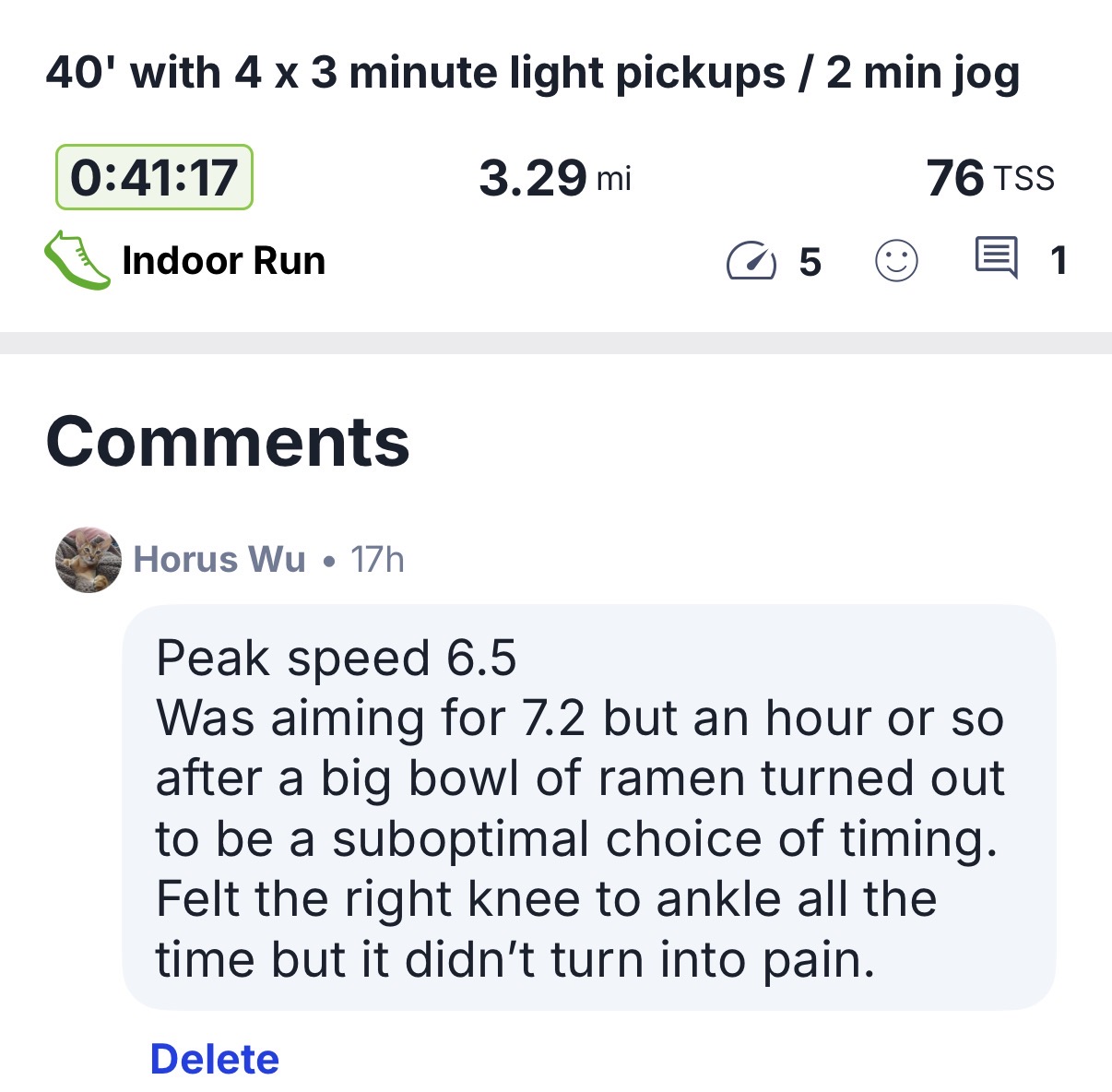This screenshot has height=1092, width=1112.
Task: Select the Indoor Run workout type label
Action: click(223, 261)
